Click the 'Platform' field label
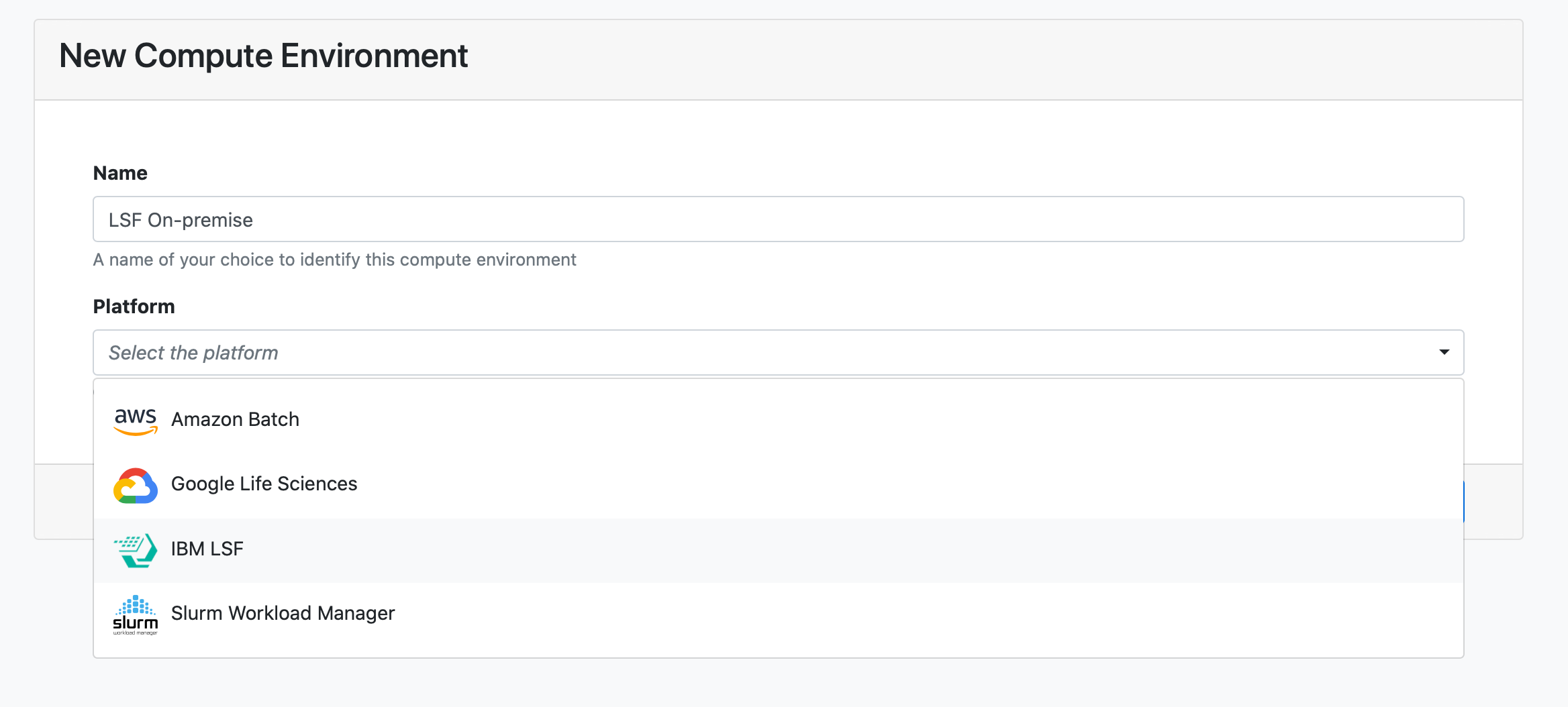 tap(134, 307)
